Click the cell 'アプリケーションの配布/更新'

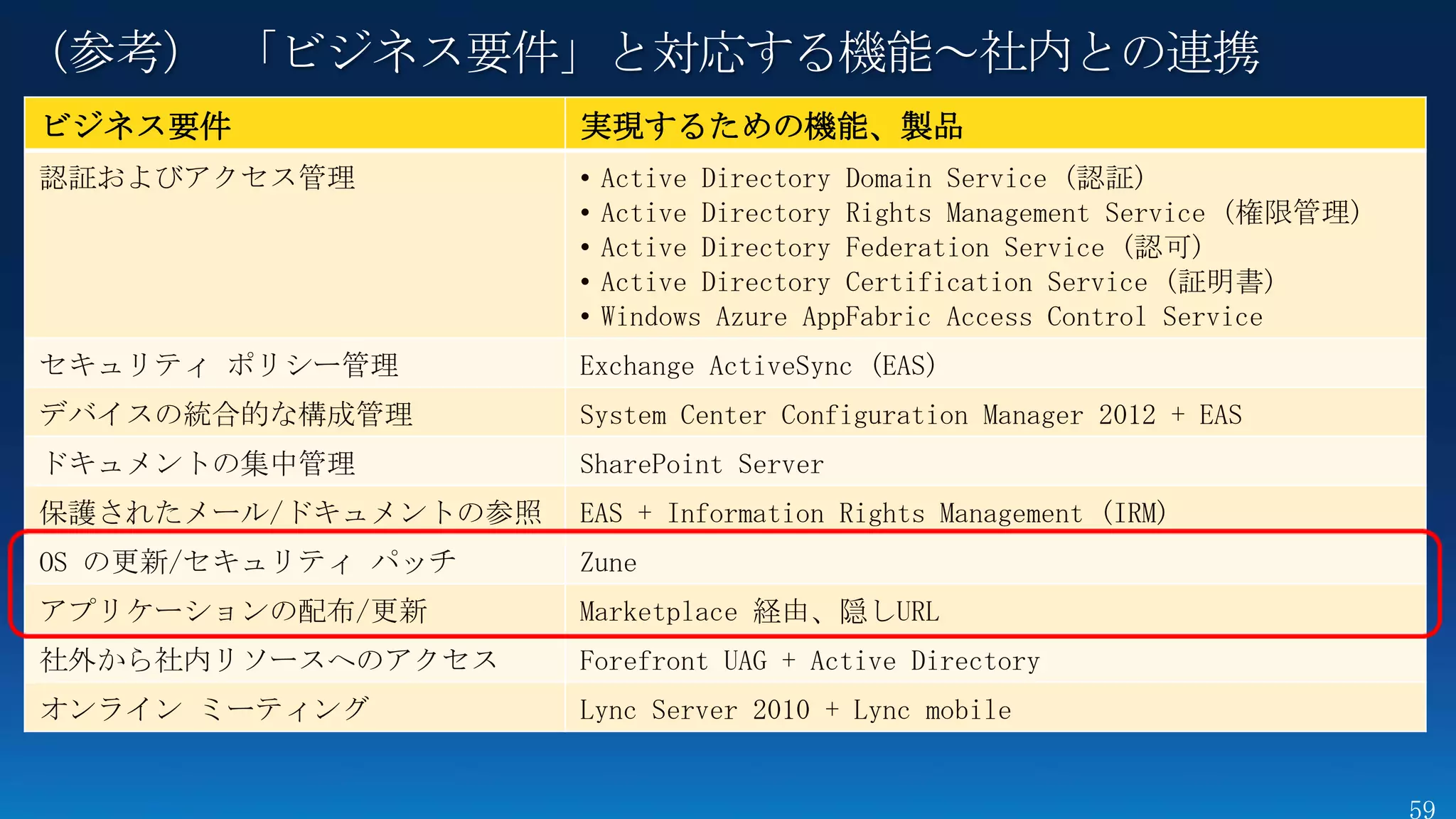tap(295, 610)
